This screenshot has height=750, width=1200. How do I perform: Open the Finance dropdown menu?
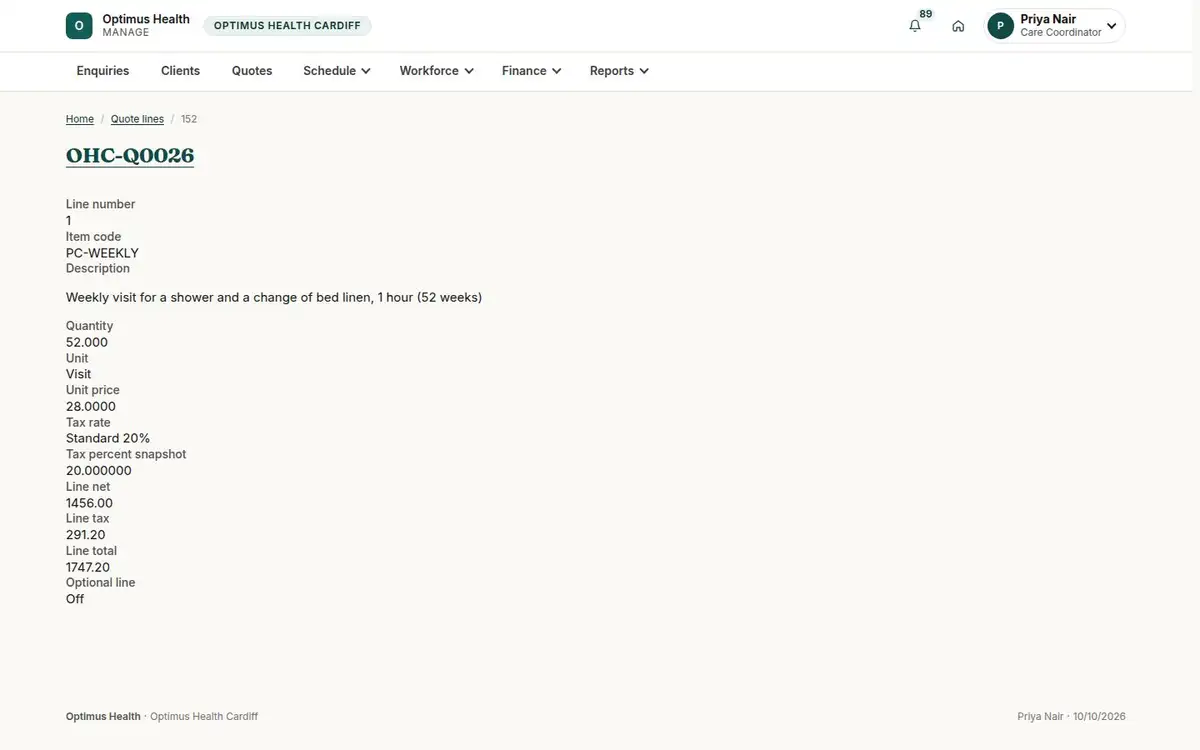point(532,71)
